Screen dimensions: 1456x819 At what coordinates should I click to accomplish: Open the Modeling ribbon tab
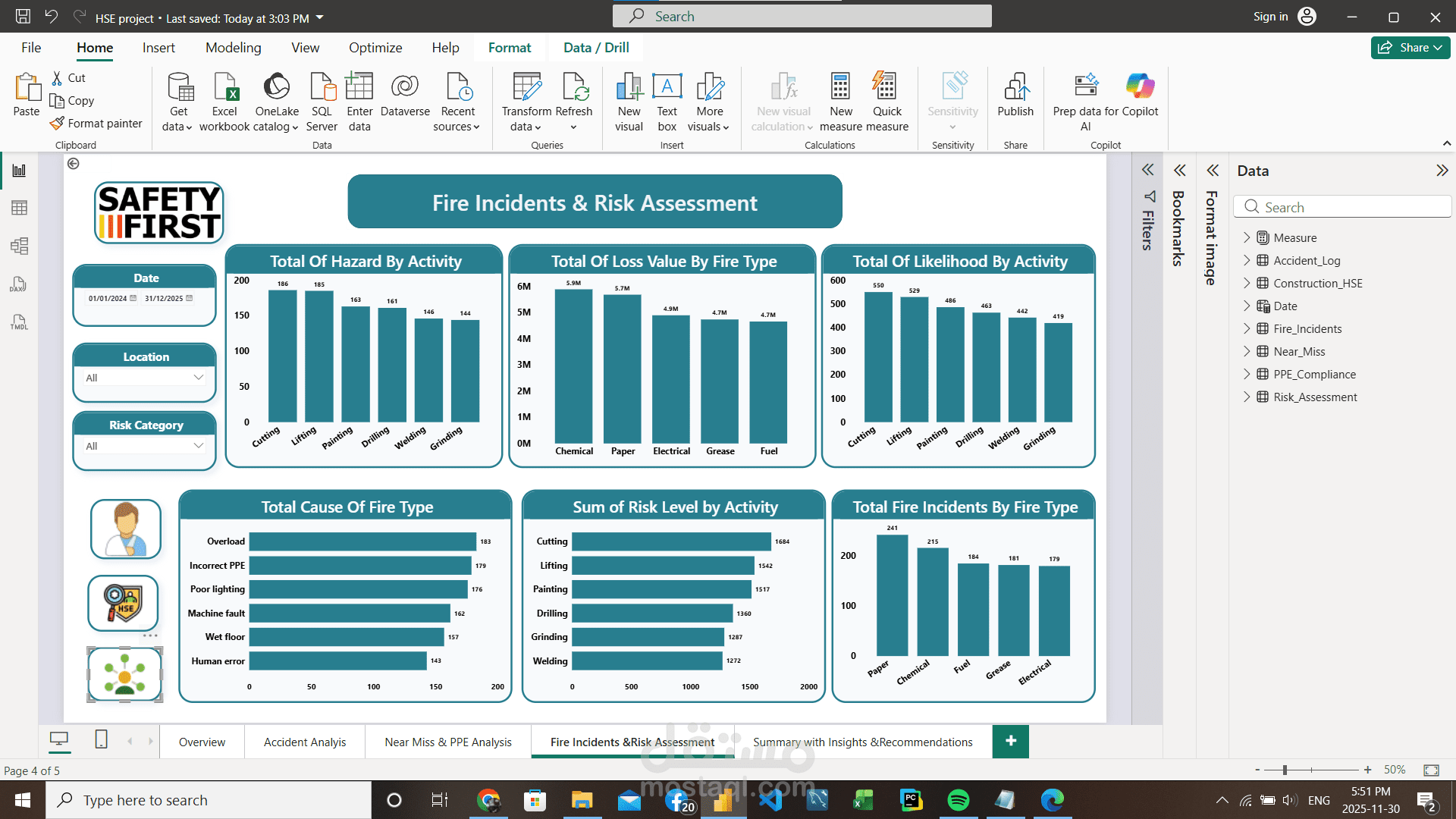coord(233,48)
